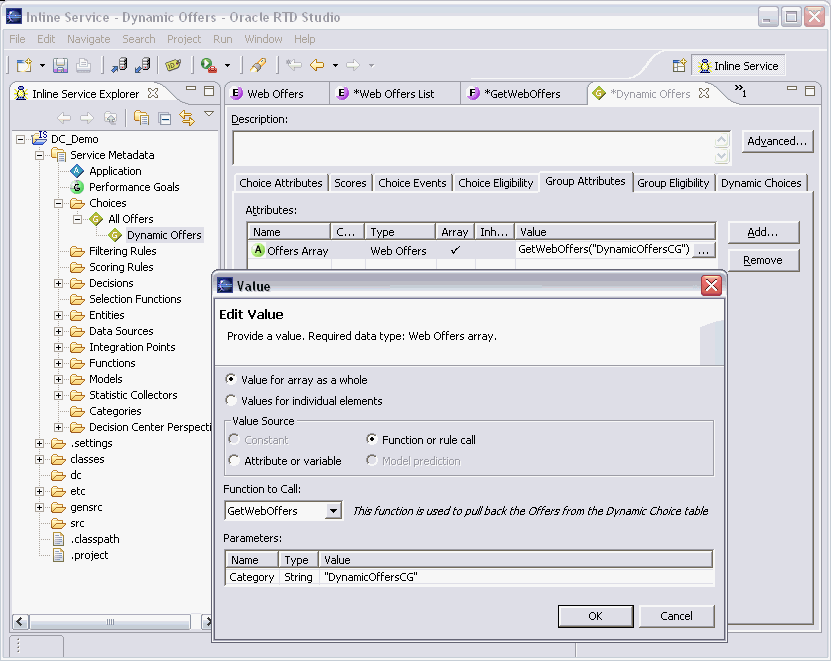Screen dimensions: 831x661
Task: Expand the Entities folder
Action: [x=58, y=315]
